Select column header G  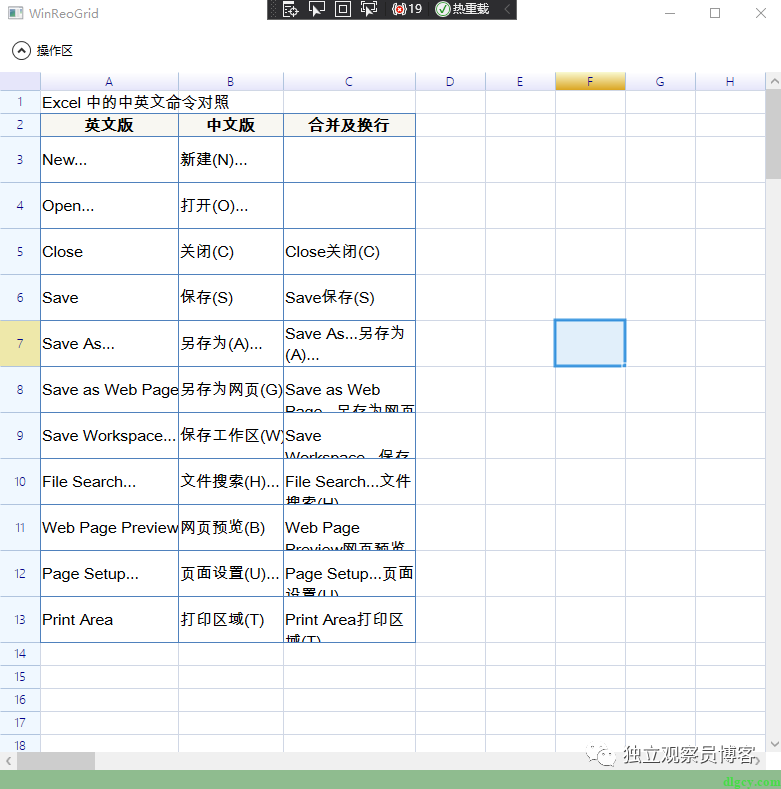pos(660,82)
